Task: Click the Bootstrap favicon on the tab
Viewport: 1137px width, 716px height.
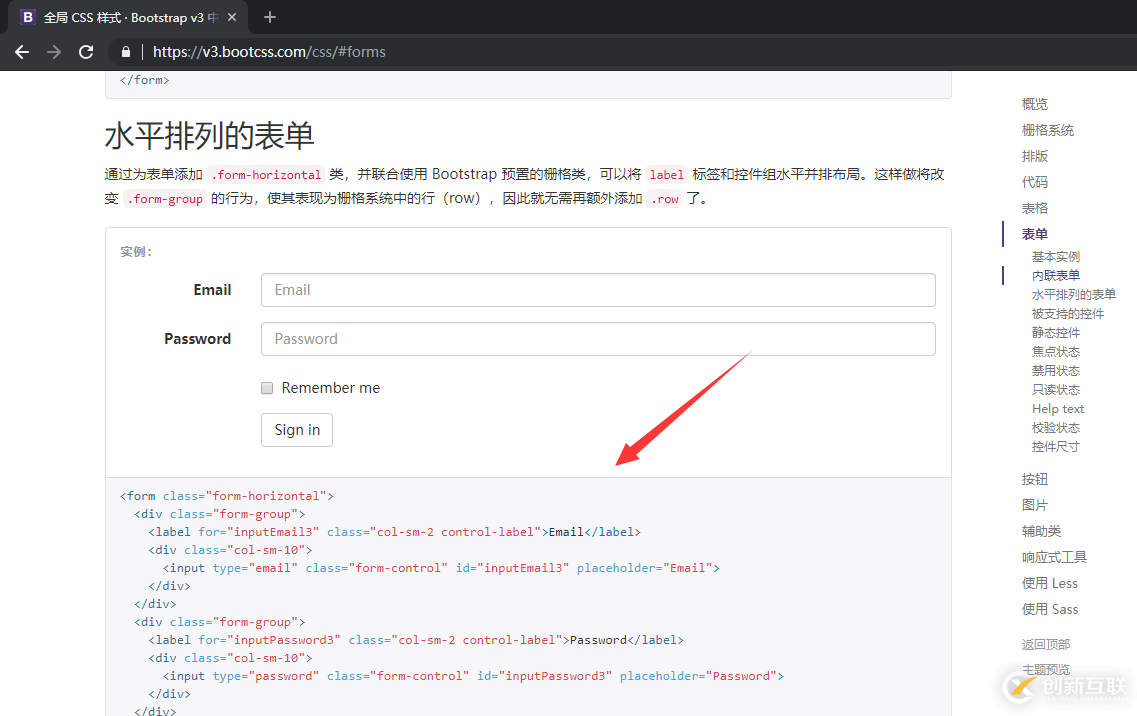Action: coord(27,17)
